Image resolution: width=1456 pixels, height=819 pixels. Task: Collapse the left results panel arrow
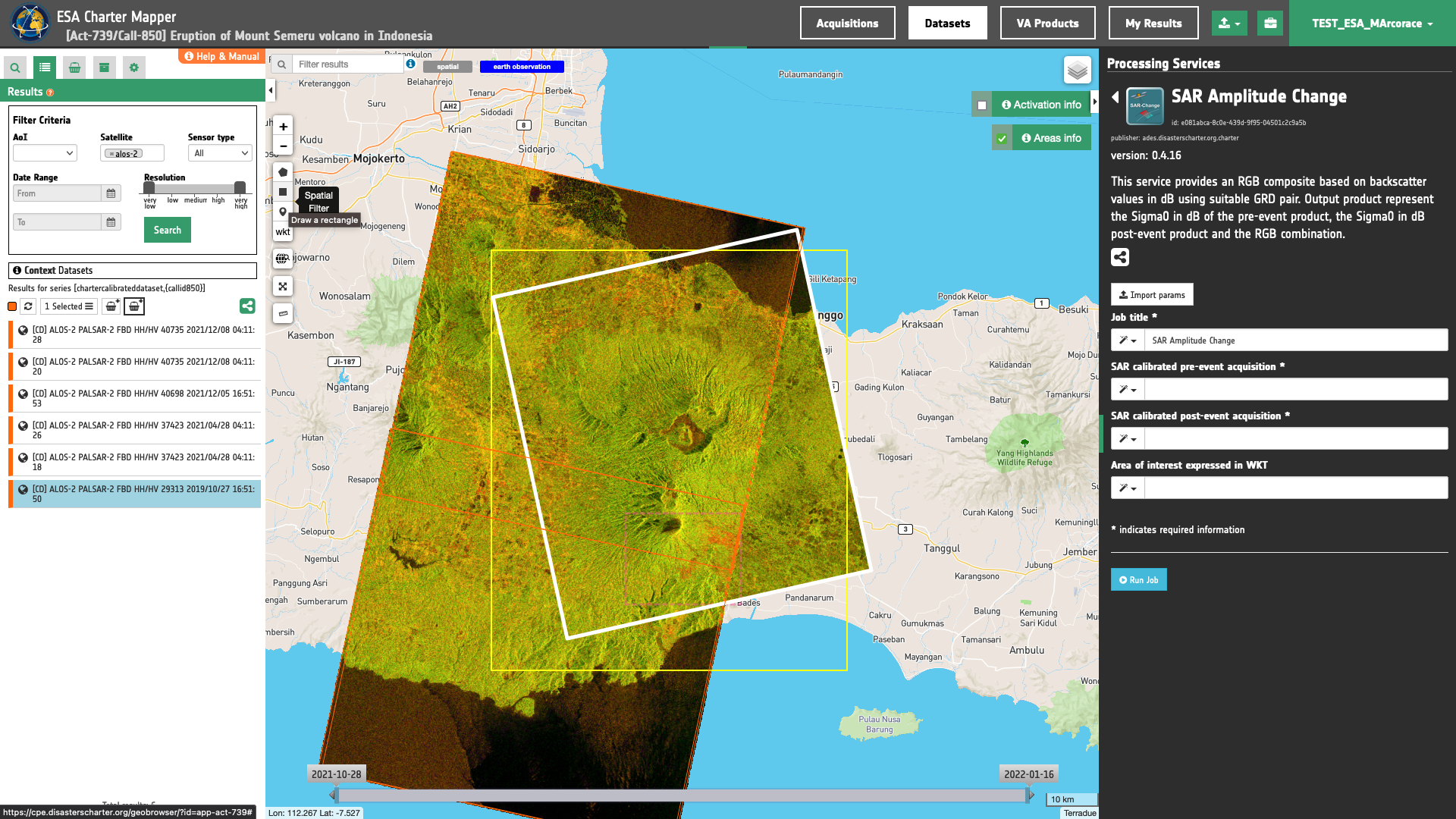tap(271, 91)
